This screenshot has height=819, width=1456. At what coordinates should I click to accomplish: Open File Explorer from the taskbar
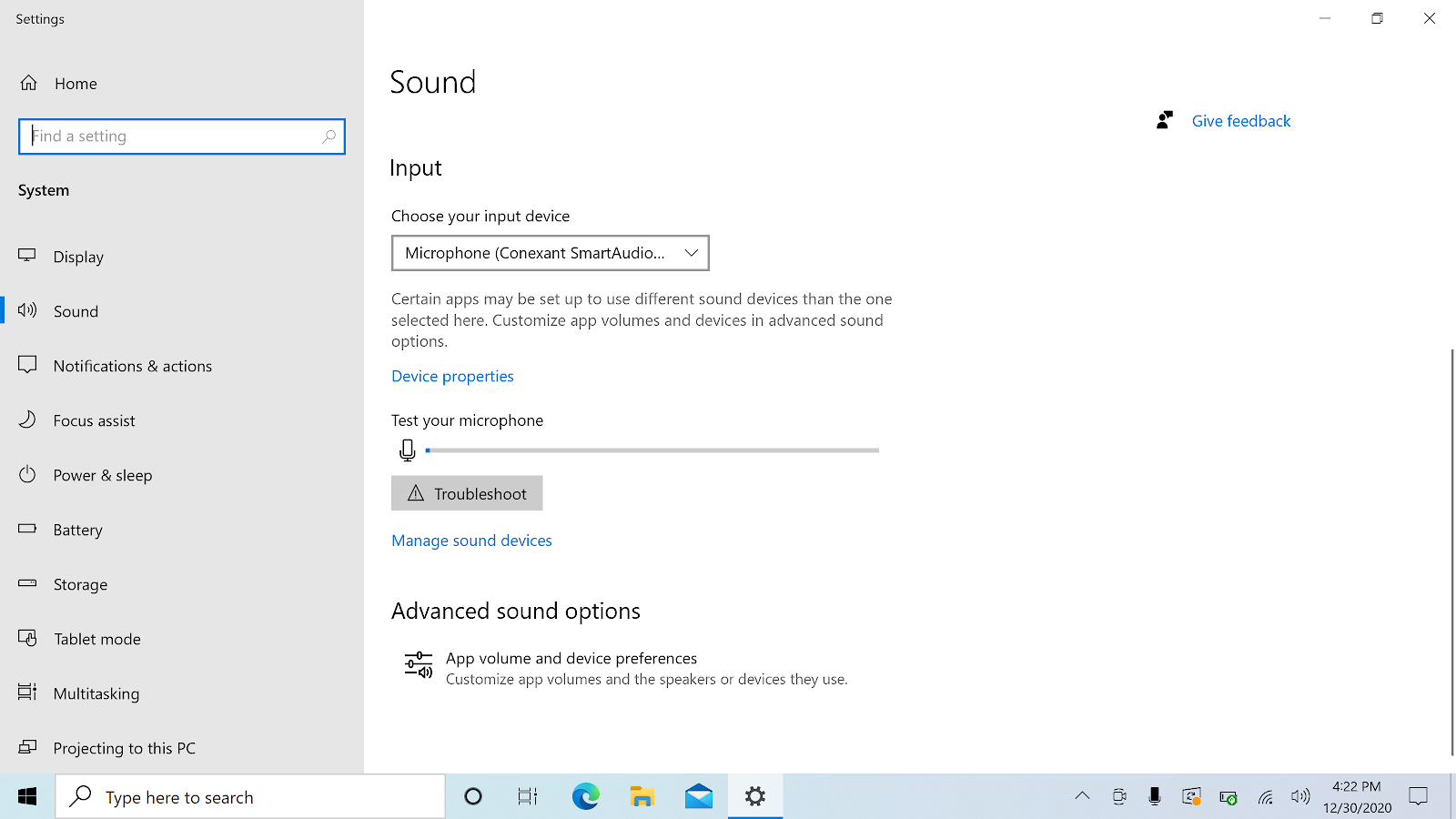tap(642, 797)
